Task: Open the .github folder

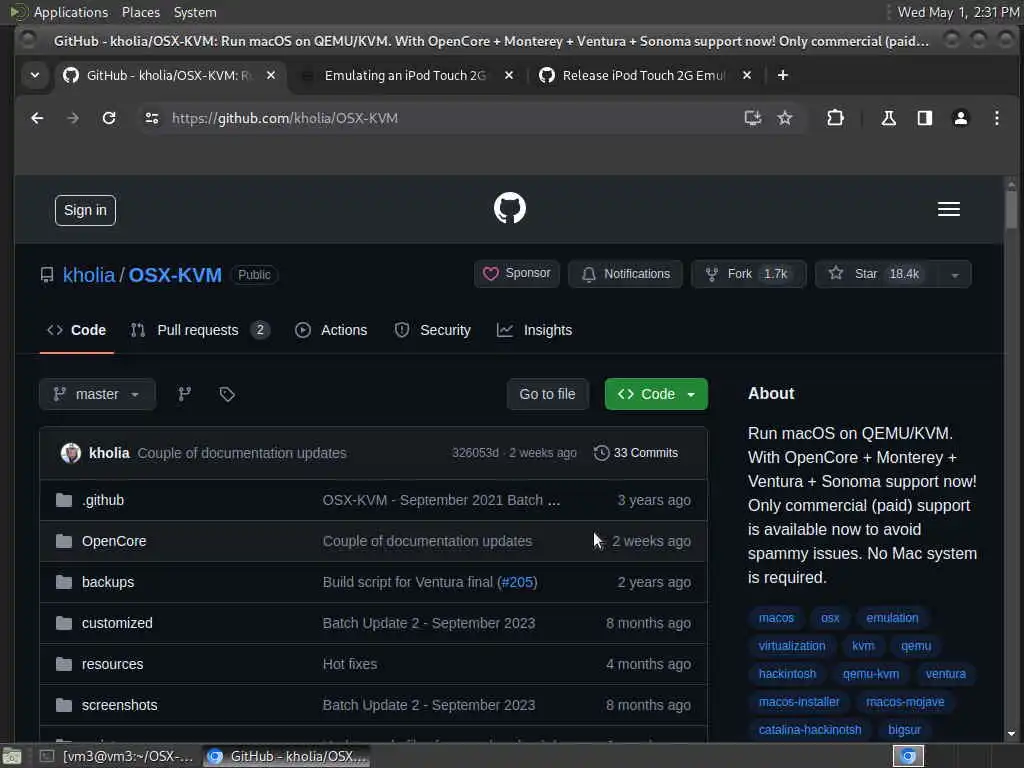Action: [103, 500]
